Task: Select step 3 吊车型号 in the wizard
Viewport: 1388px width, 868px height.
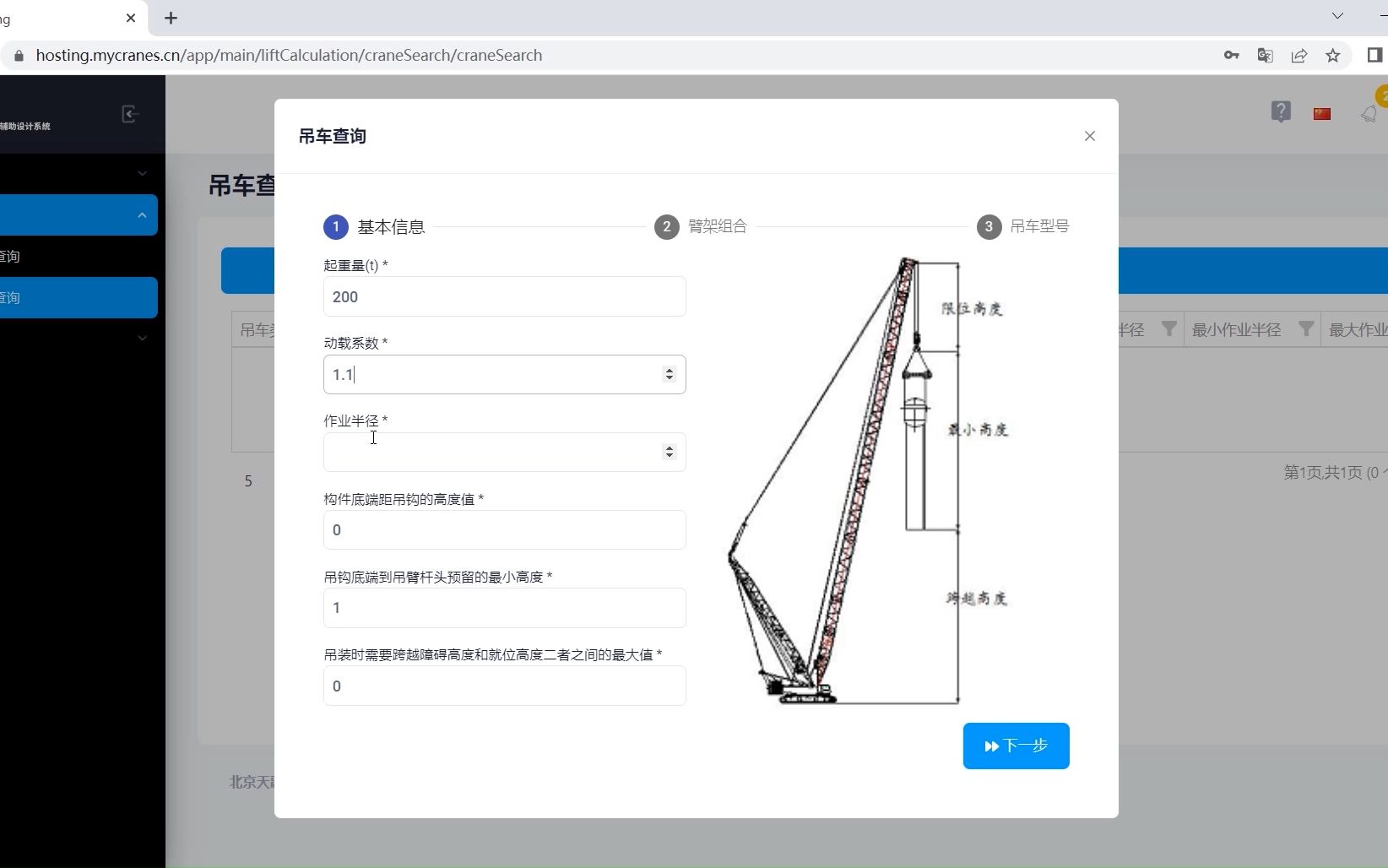Action: [x=988, y=226]
